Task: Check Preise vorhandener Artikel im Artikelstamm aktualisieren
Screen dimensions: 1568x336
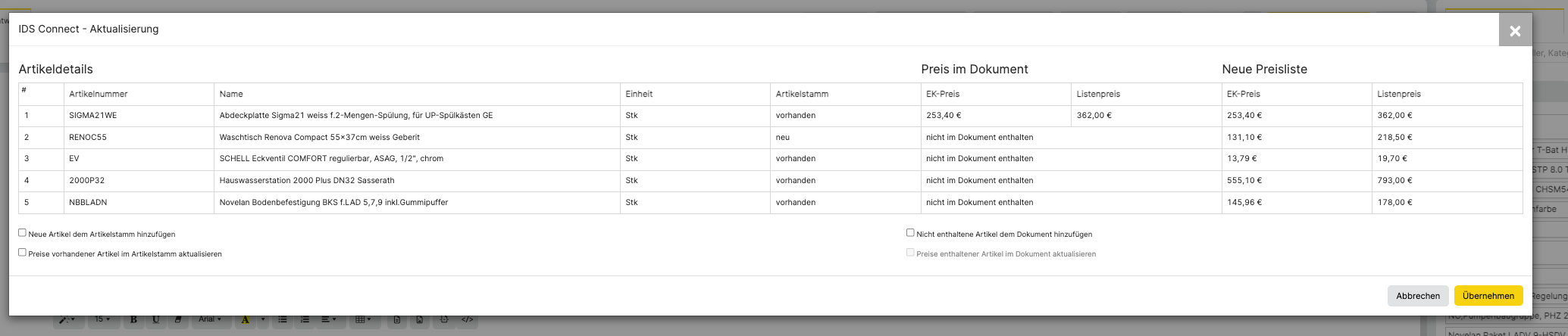Action: point(22,253)
